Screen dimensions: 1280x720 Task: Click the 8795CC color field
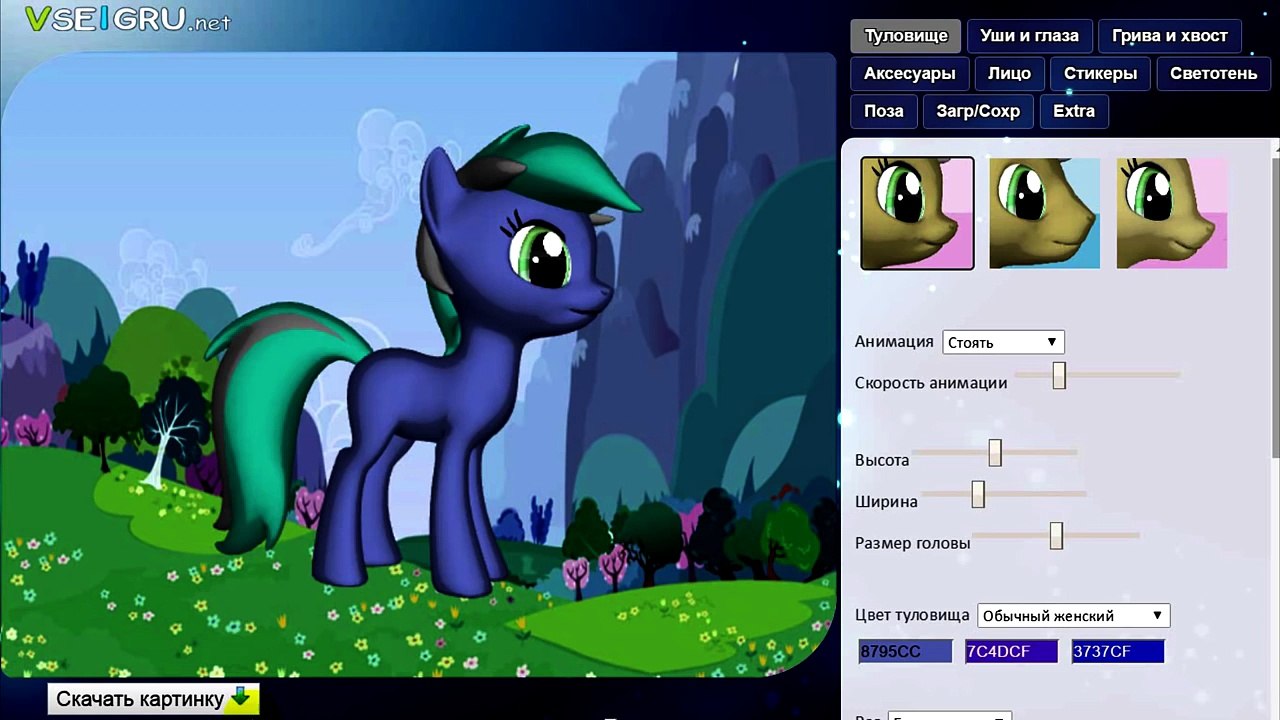tap(906, 652)
